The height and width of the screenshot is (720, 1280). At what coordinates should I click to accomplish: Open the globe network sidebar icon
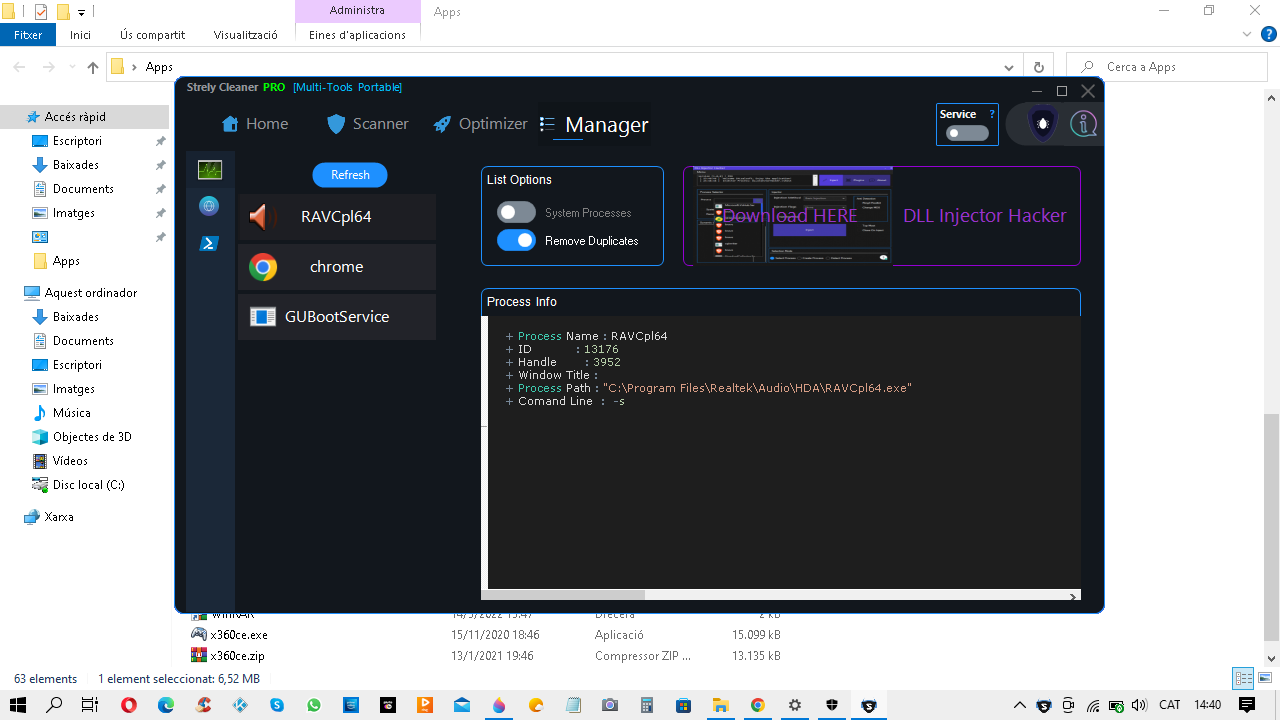coord(209,206)
